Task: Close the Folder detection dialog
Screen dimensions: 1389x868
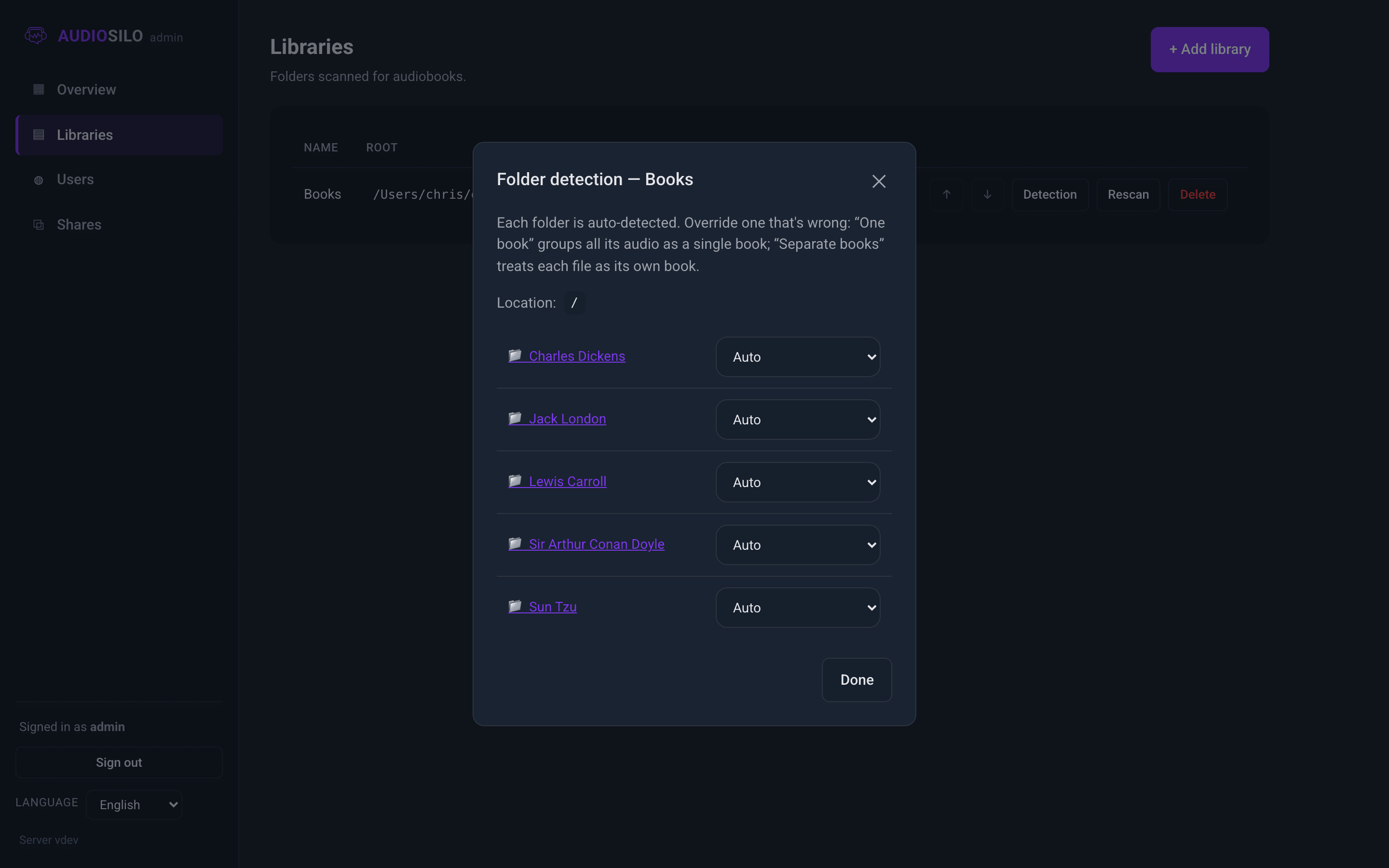Action: coord(879,181)
